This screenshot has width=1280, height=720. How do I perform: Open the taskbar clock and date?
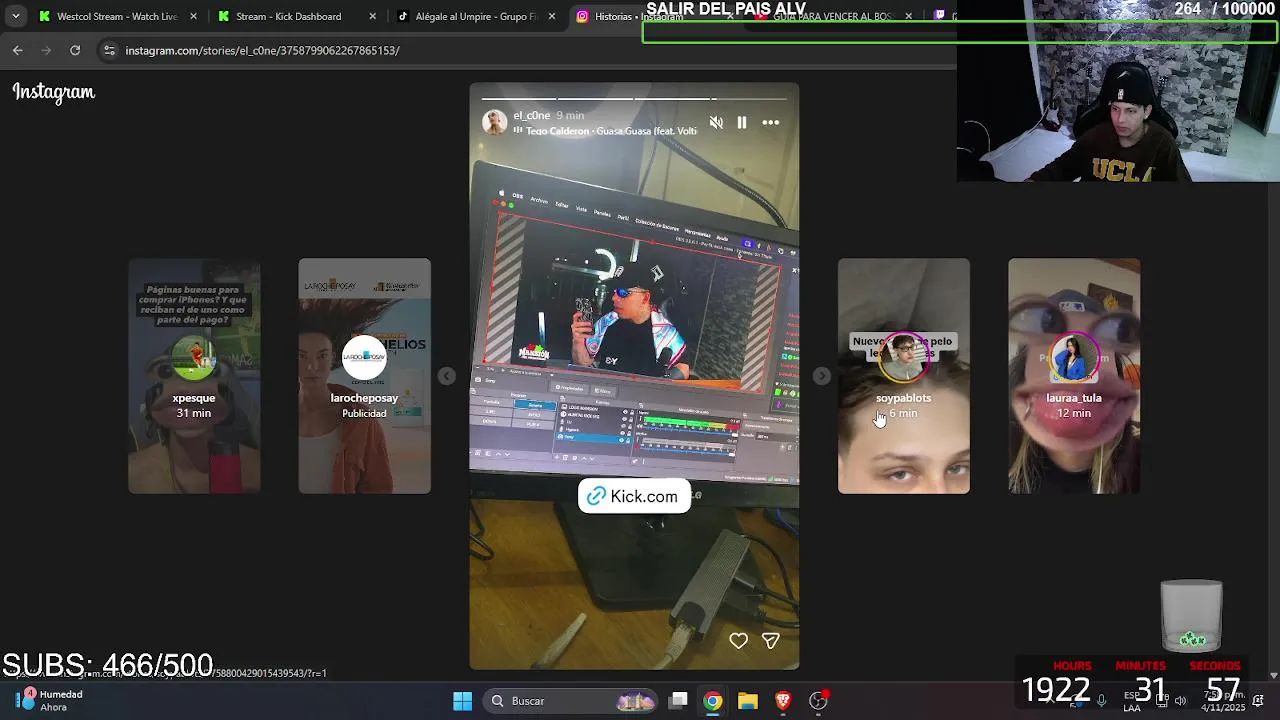1223,700
